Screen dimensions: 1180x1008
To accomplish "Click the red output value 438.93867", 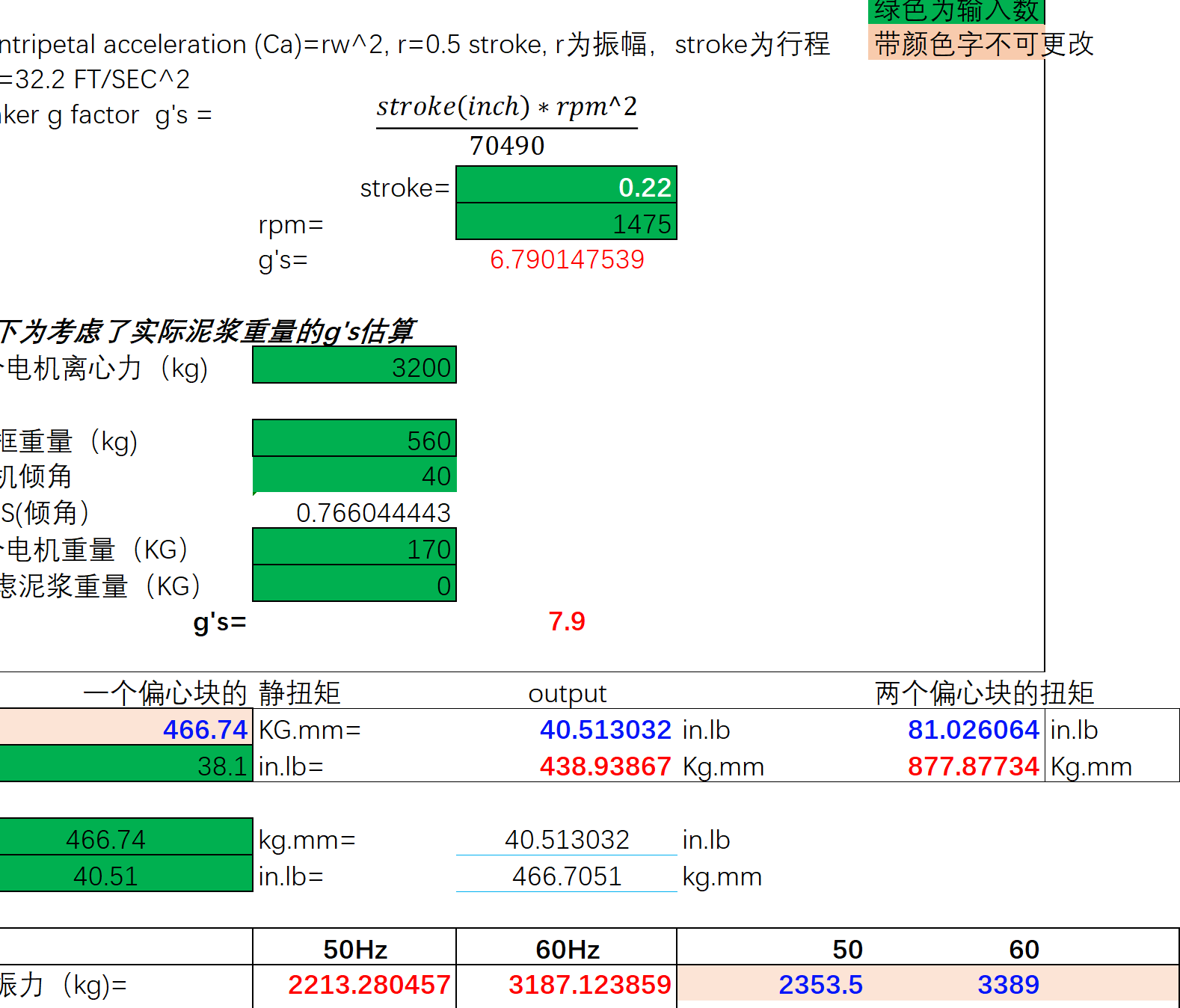I will click(x=606, y=766).
